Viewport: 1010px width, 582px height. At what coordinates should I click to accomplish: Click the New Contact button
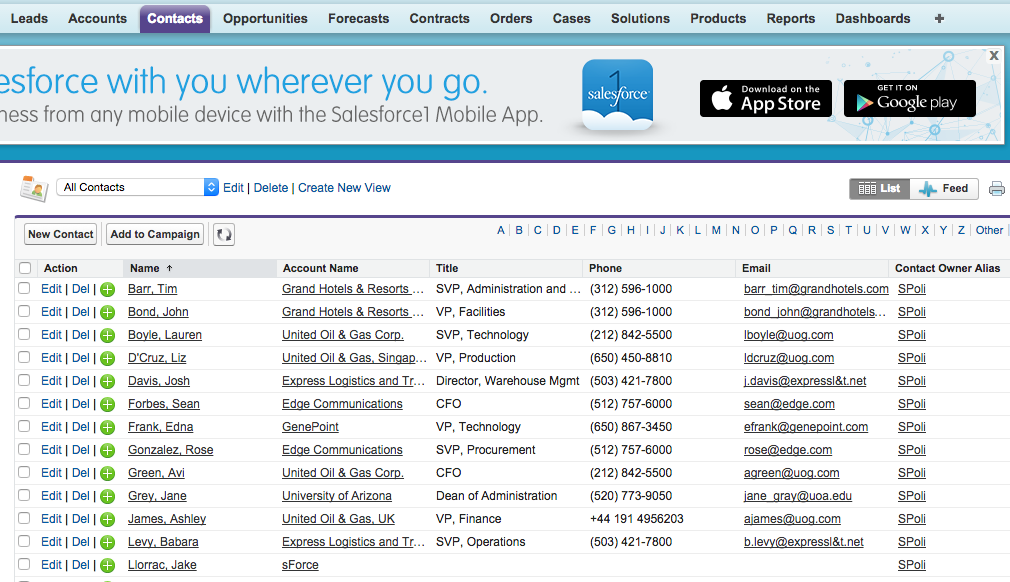click(x=61, y=234)
